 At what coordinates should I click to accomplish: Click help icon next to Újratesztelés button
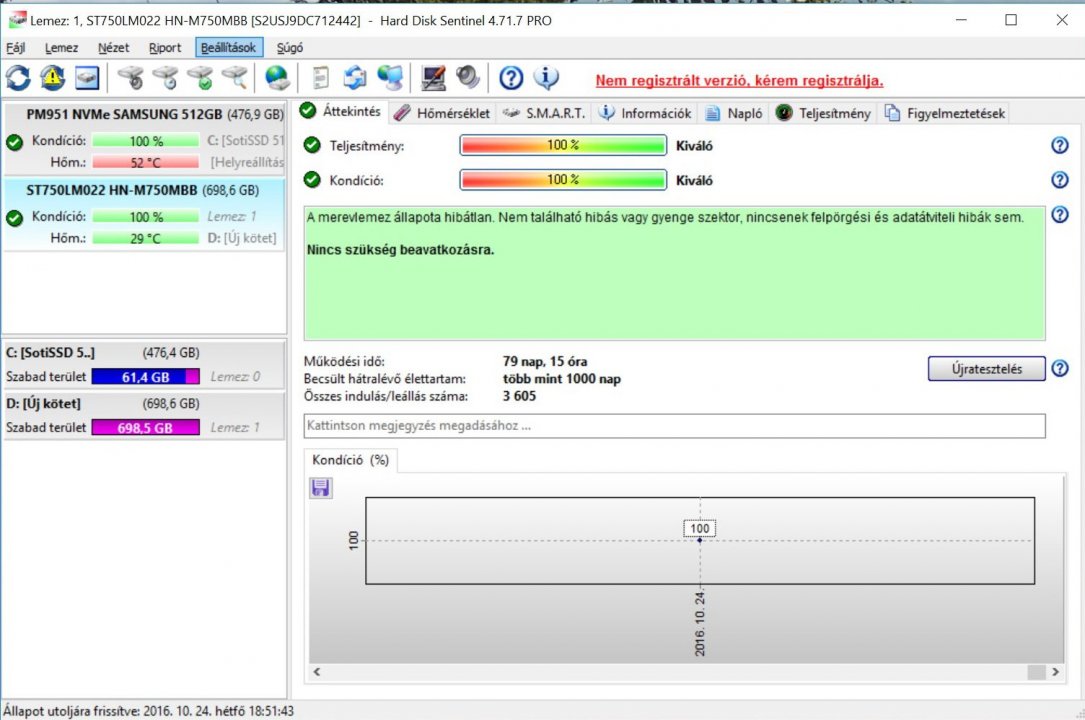coord(1059,369)
